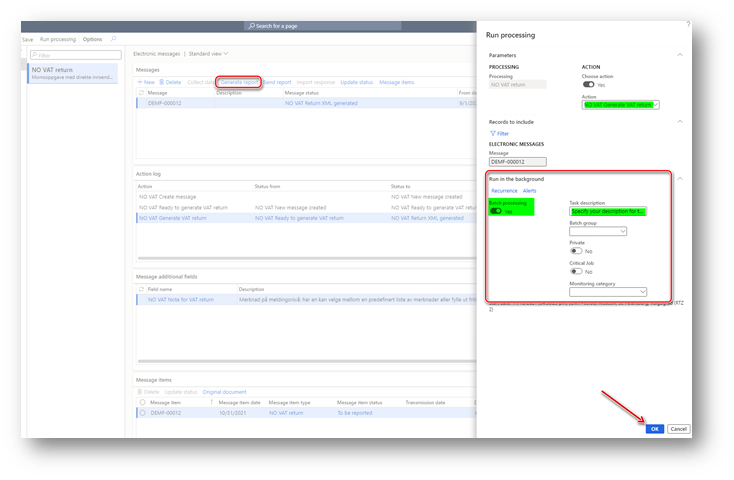This screenshot has width=734, height=480.
Task: Click the refresh icon in the Messages grid header
Action: [141, 93]
